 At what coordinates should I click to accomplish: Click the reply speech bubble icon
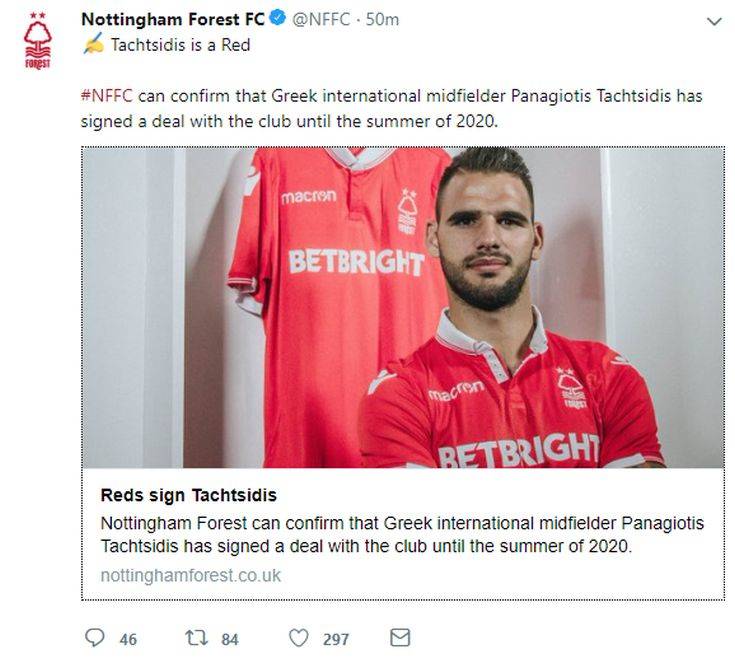[95, 638]
